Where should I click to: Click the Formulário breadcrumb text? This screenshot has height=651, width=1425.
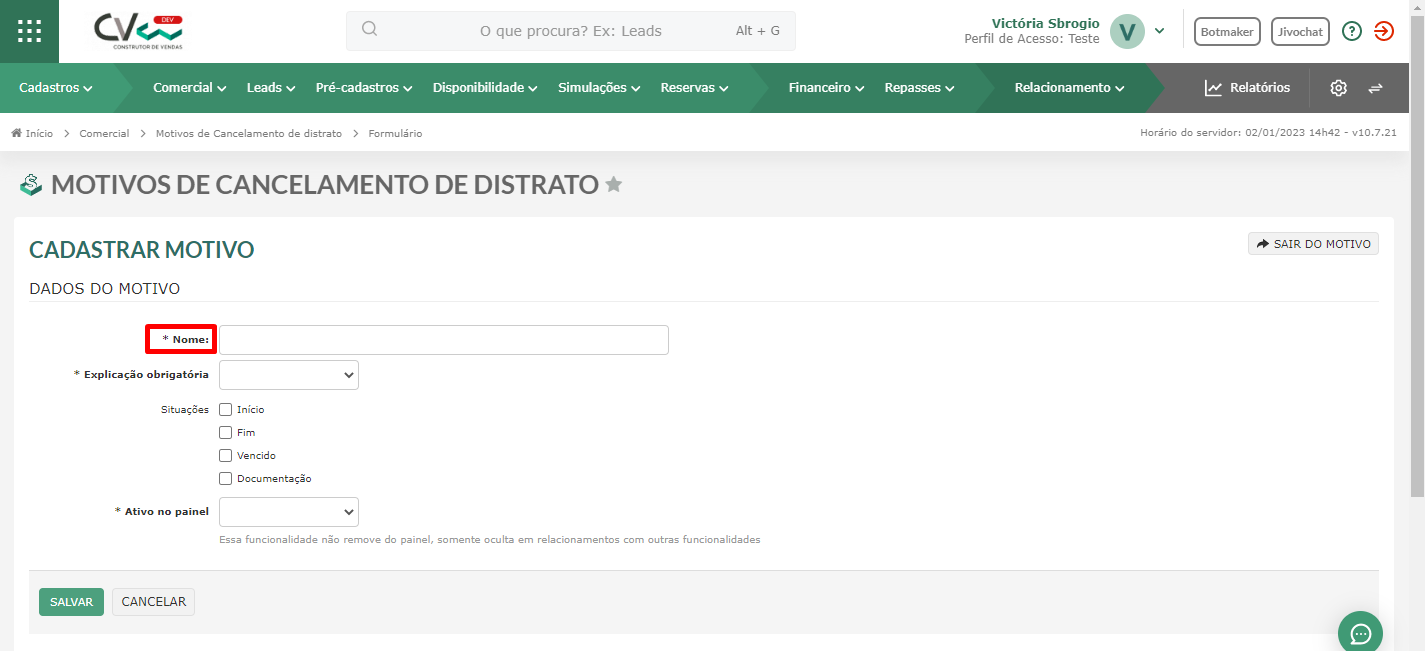coord(395,133)
